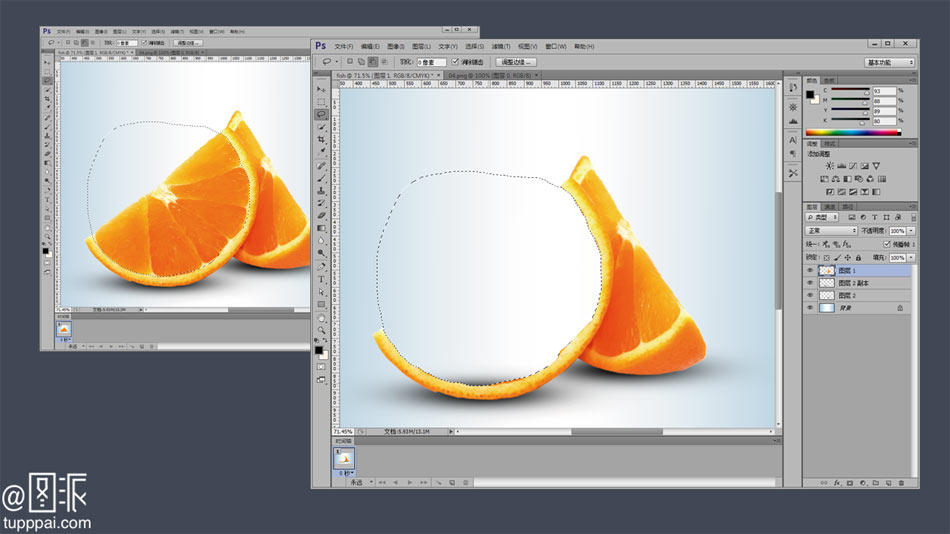Screen dimensions: 950x534
Task: Toggle visibility of the 背景 layer
Action: (811, 309)
